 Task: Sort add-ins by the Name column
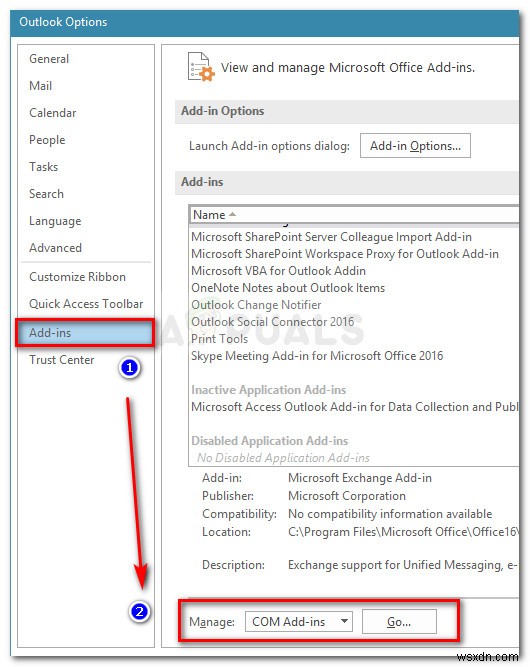tap(354, 215)
